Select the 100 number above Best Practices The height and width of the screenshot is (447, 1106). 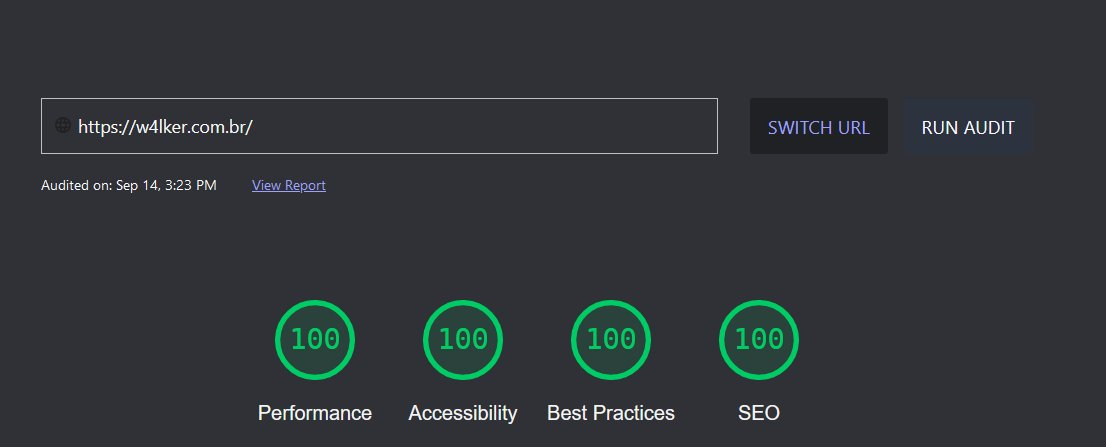coord(611,339)
